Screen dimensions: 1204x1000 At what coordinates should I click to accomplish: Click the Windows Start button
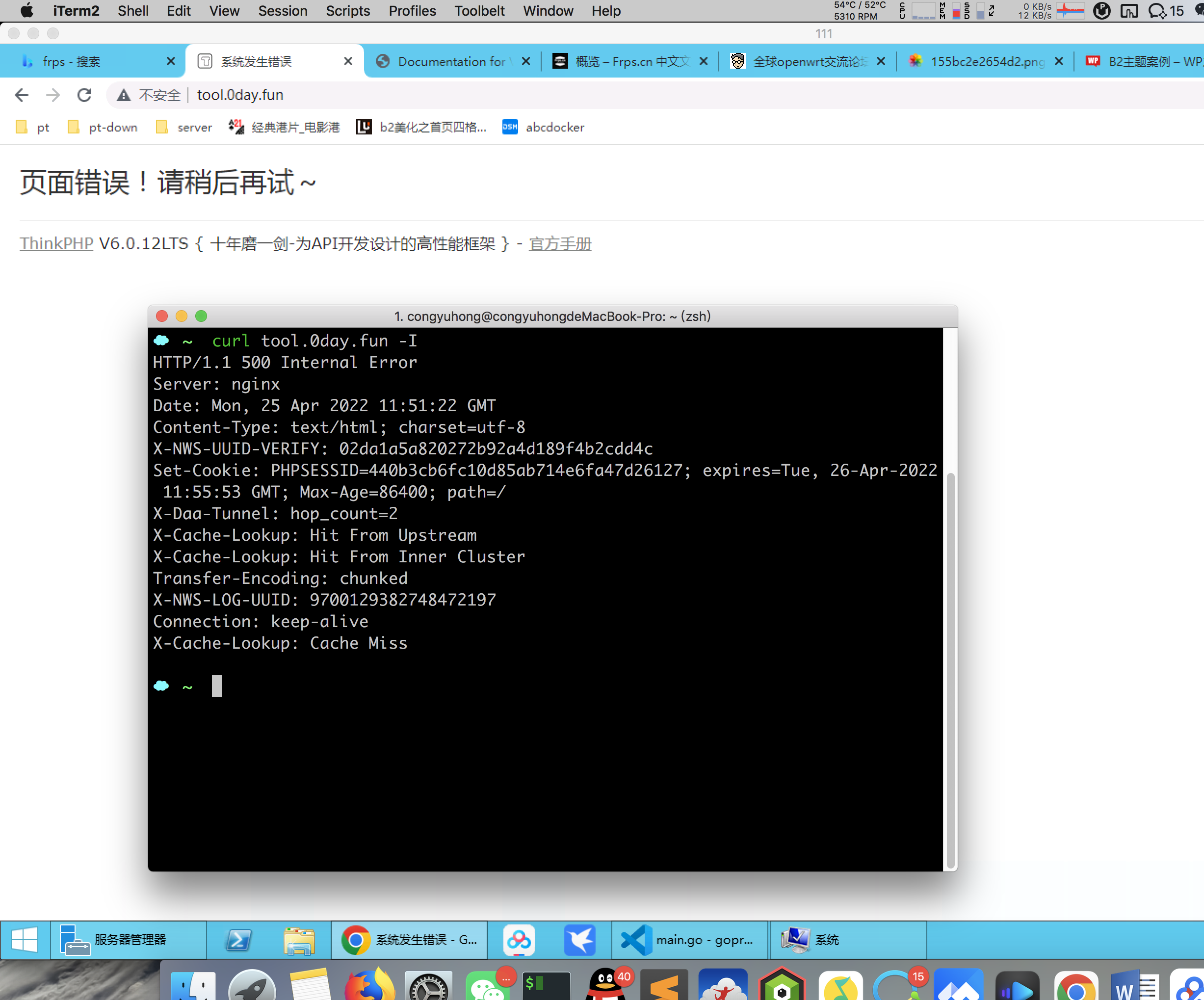click(x=25, y=940)
